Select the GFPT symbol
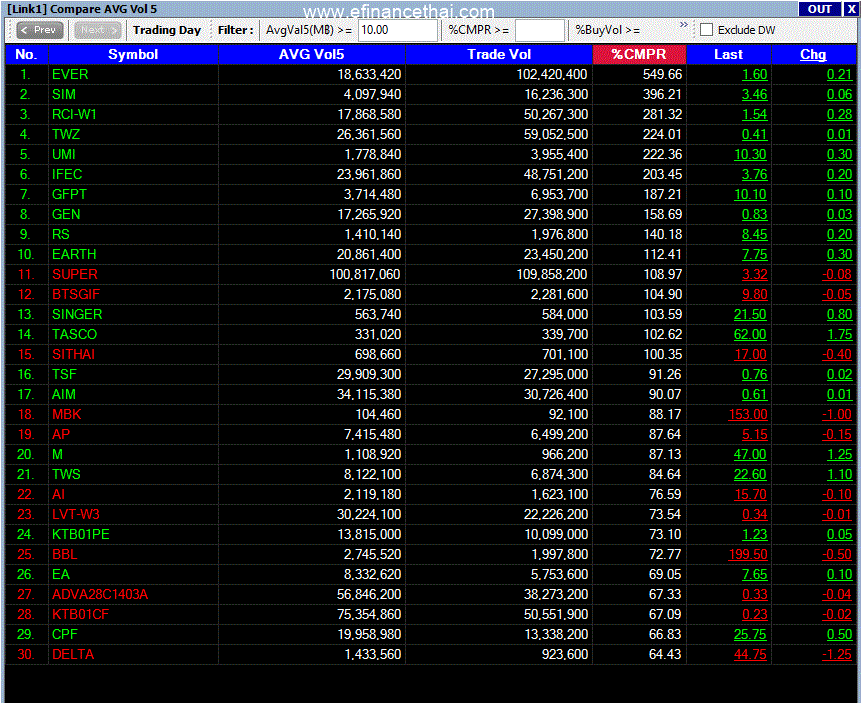862x703 pixels. [x=69, y=194]
